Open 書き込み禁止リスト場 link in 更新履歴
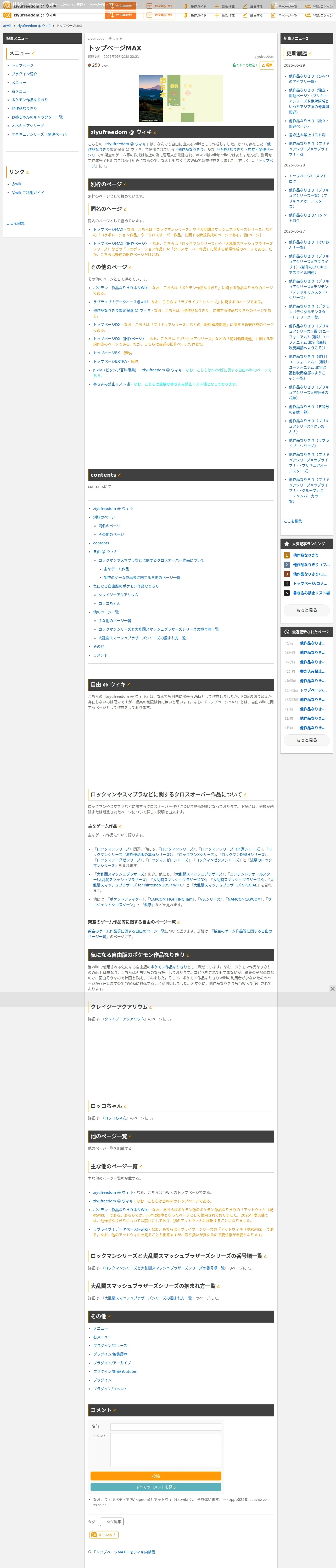Screen dimensions: 336x1568 click(307, 135)
